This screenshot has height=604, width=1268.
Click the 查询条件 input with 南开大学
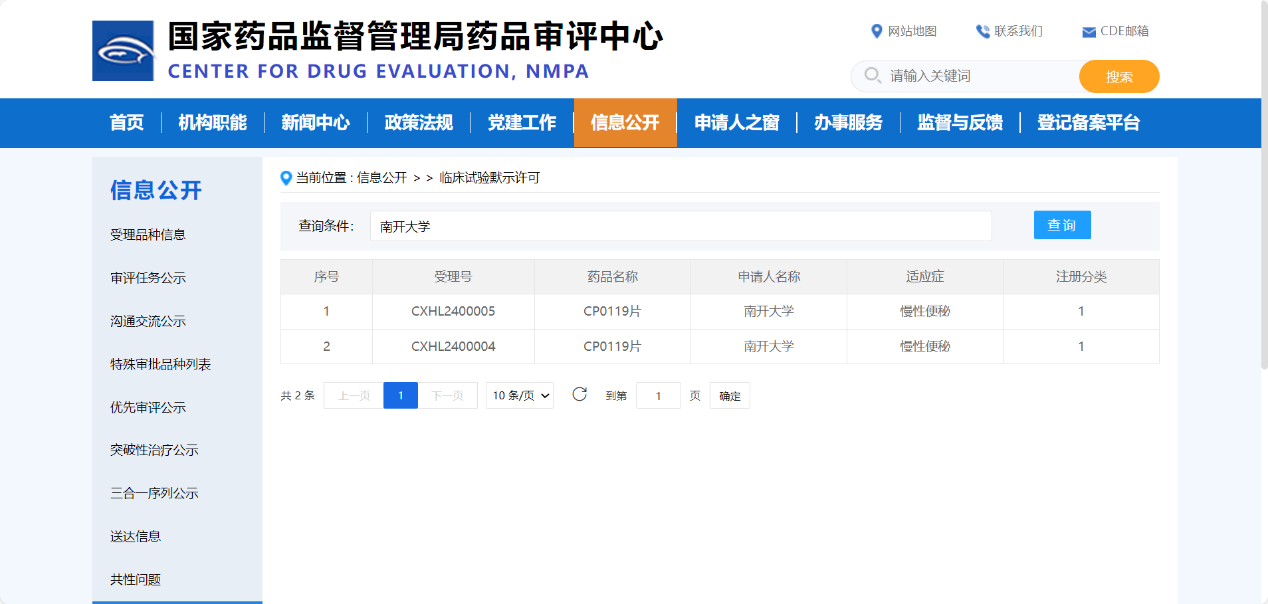click(x=681, y=226)
